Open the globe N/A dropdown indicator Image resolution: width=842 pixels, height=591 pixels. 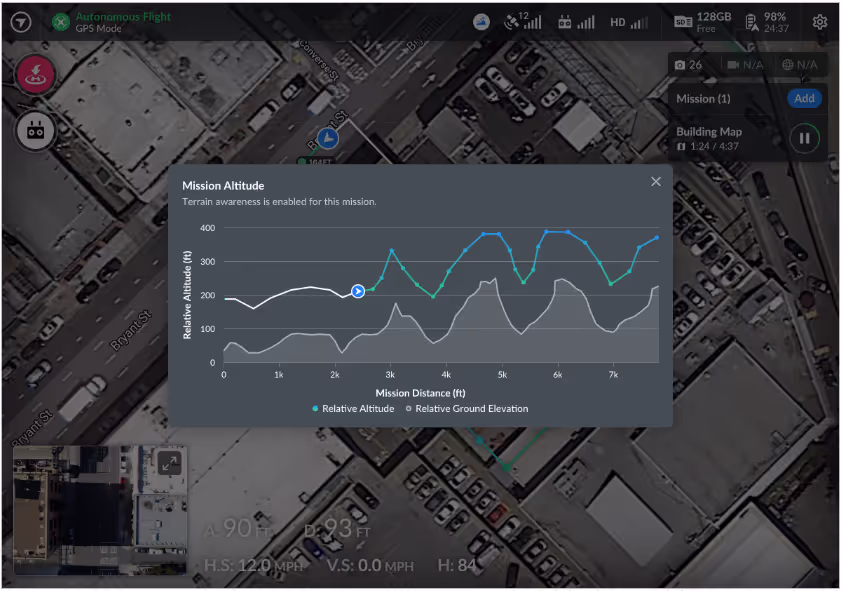798,64
